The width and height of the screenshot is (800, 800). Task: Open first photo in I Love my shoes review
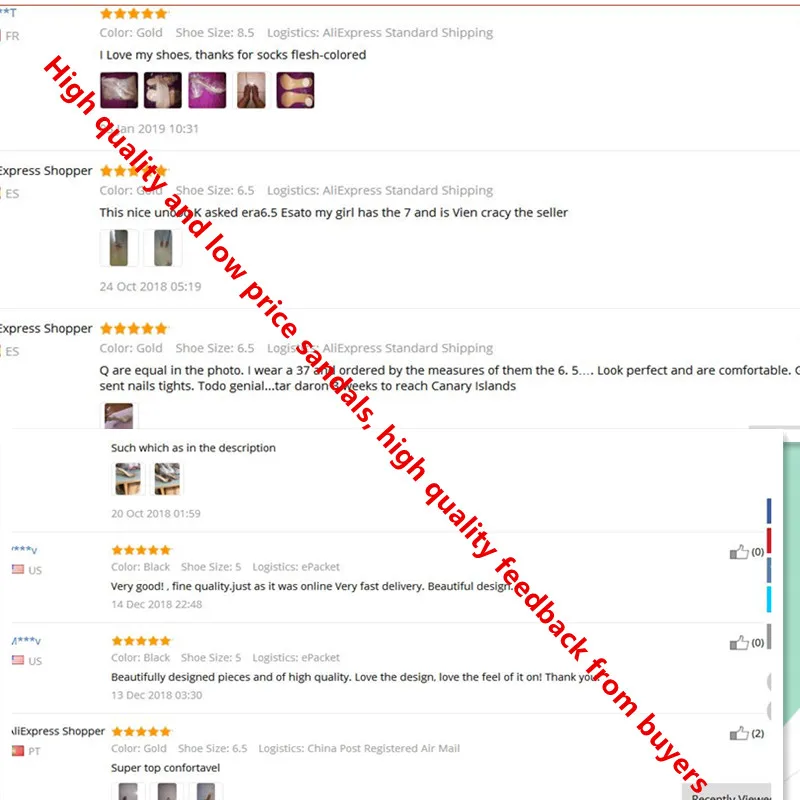click(119, 90)
